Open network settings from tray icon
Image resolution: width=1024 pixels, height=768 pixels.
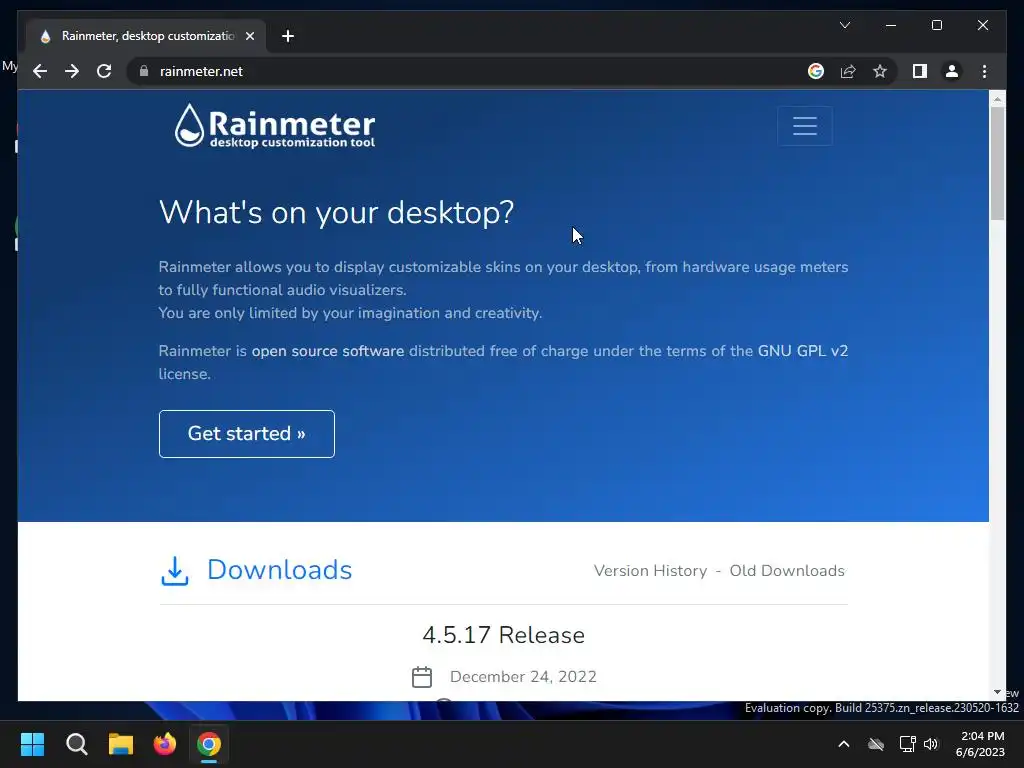pos(907,744)
